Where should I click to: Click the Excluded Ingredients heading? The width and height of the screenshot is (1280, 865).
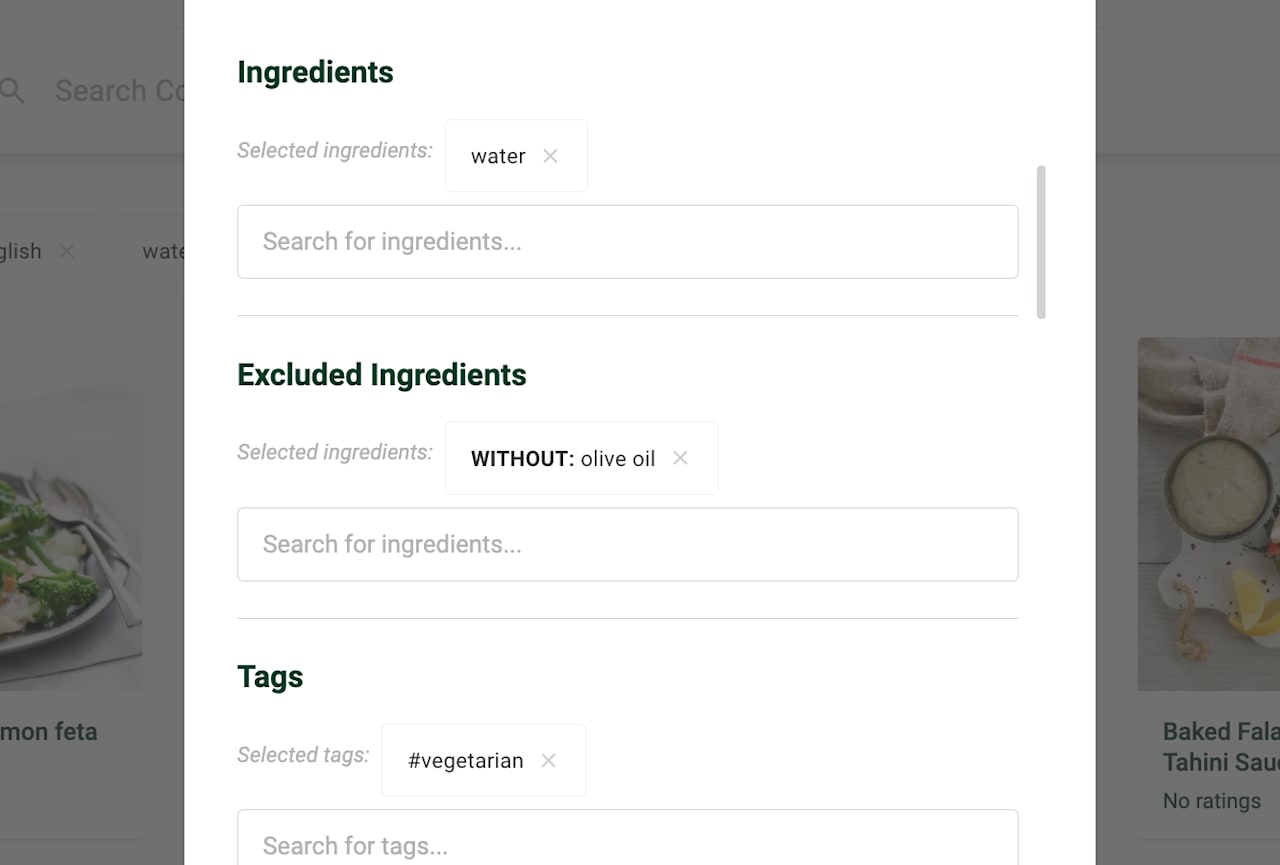point(382,374)
